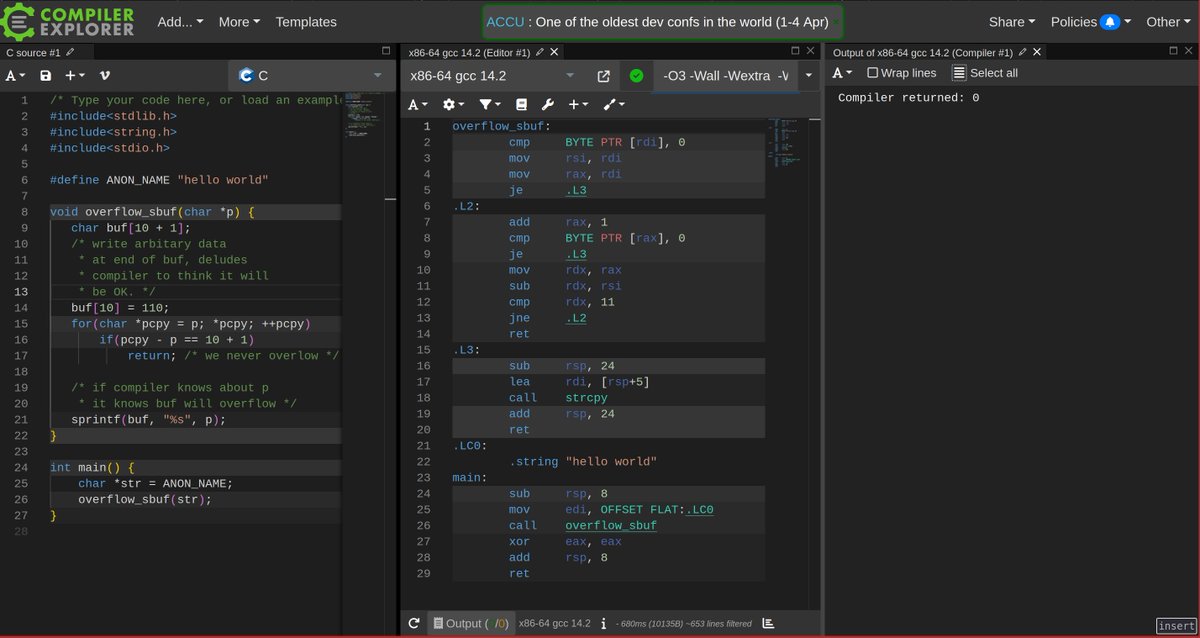
Task: Open the add tool menu
Action: click(x=613, y=104)
